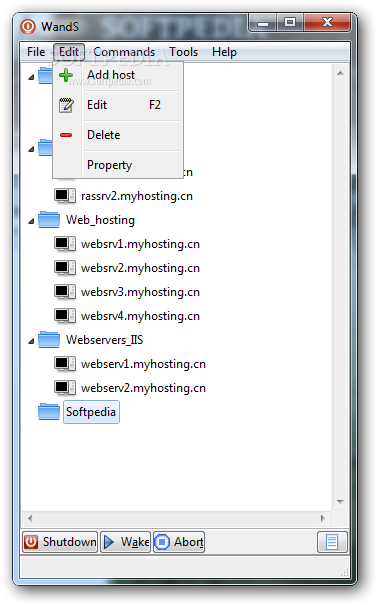Viewport: 378px width, 606px height.
Task: Select host webserv2.myhosting.cn
Action: (143, 388)
